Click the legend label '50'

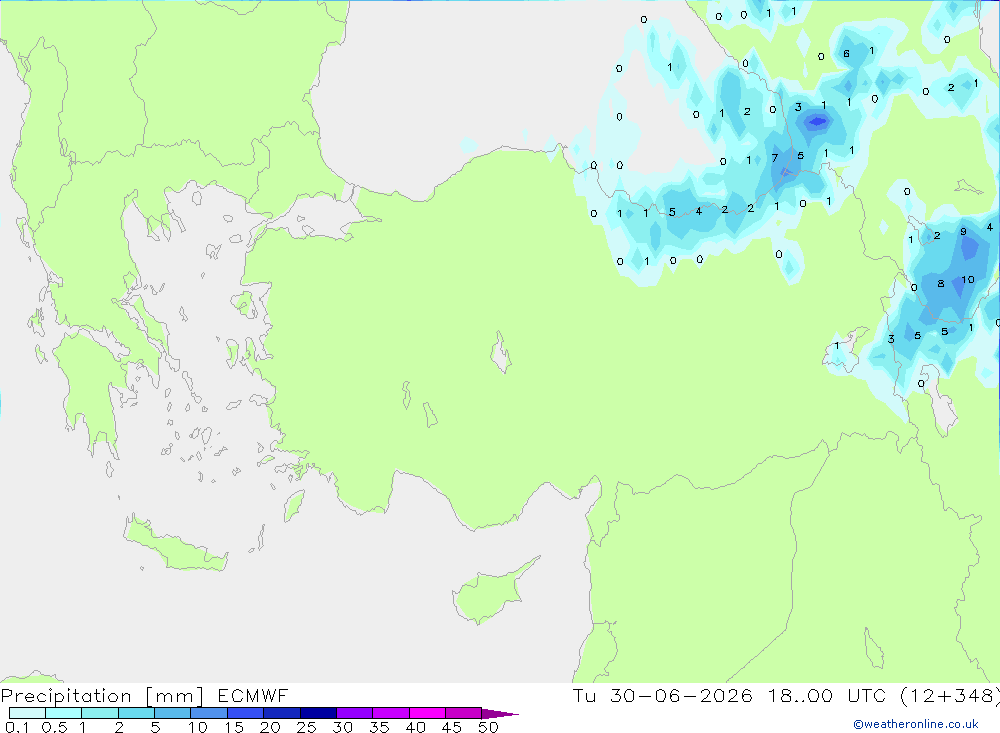point(488,727)
